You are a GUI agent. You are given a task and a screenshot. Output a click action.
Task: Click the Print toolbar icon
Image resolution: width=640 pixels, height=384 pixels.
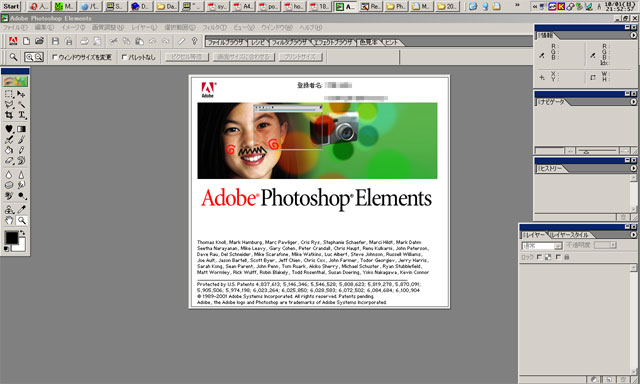point(84,41)
